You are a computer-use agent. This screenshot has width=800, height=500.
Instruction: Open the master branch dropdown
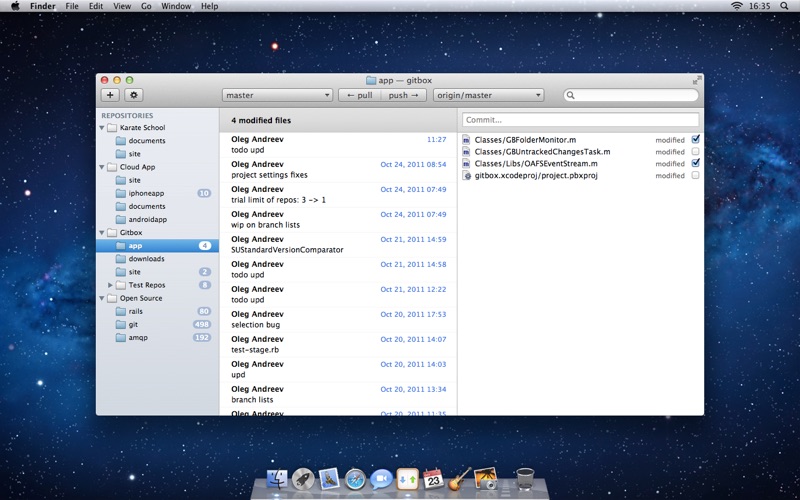click(278, 95)
